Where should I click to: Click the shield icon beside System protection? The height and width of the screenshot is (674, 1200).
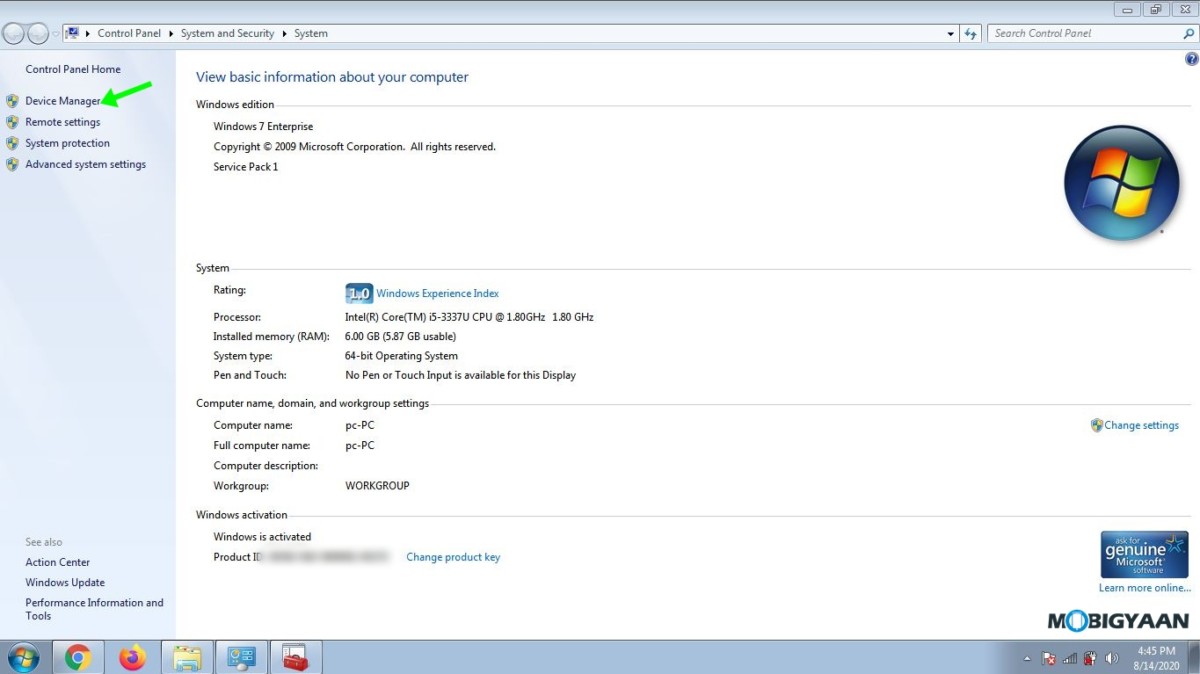coord(12,143)
